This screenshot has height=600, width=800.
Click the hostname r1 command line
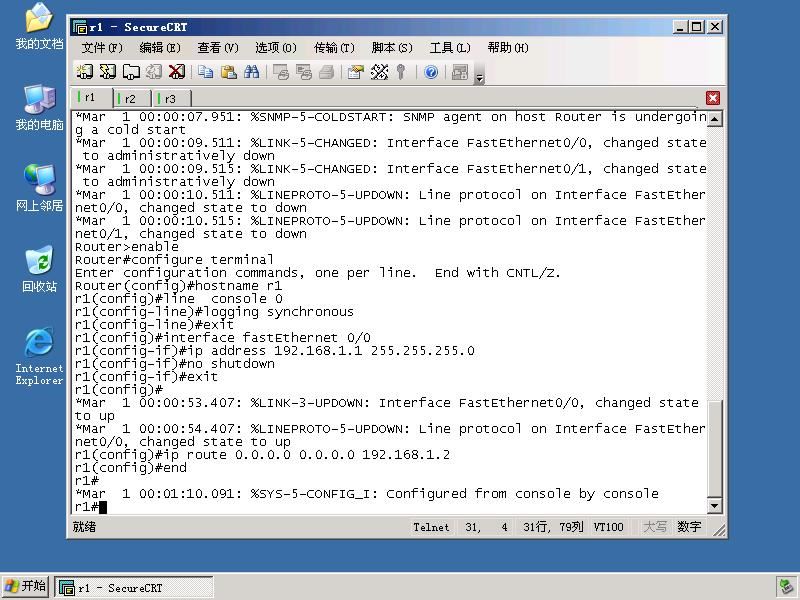click(178, 286)
